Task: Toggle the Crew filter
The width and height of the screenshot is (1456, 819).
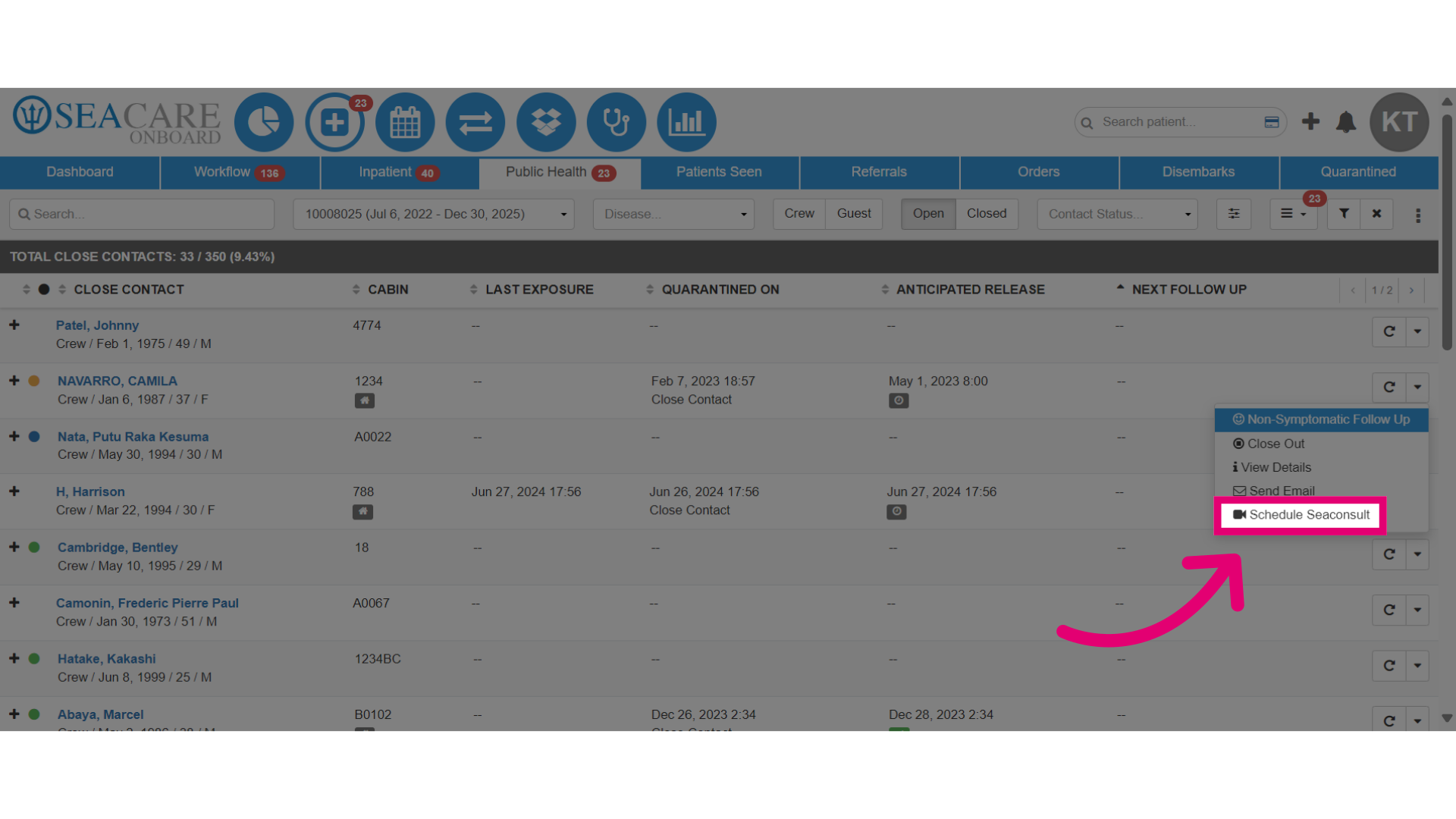Action: point(799,214)
